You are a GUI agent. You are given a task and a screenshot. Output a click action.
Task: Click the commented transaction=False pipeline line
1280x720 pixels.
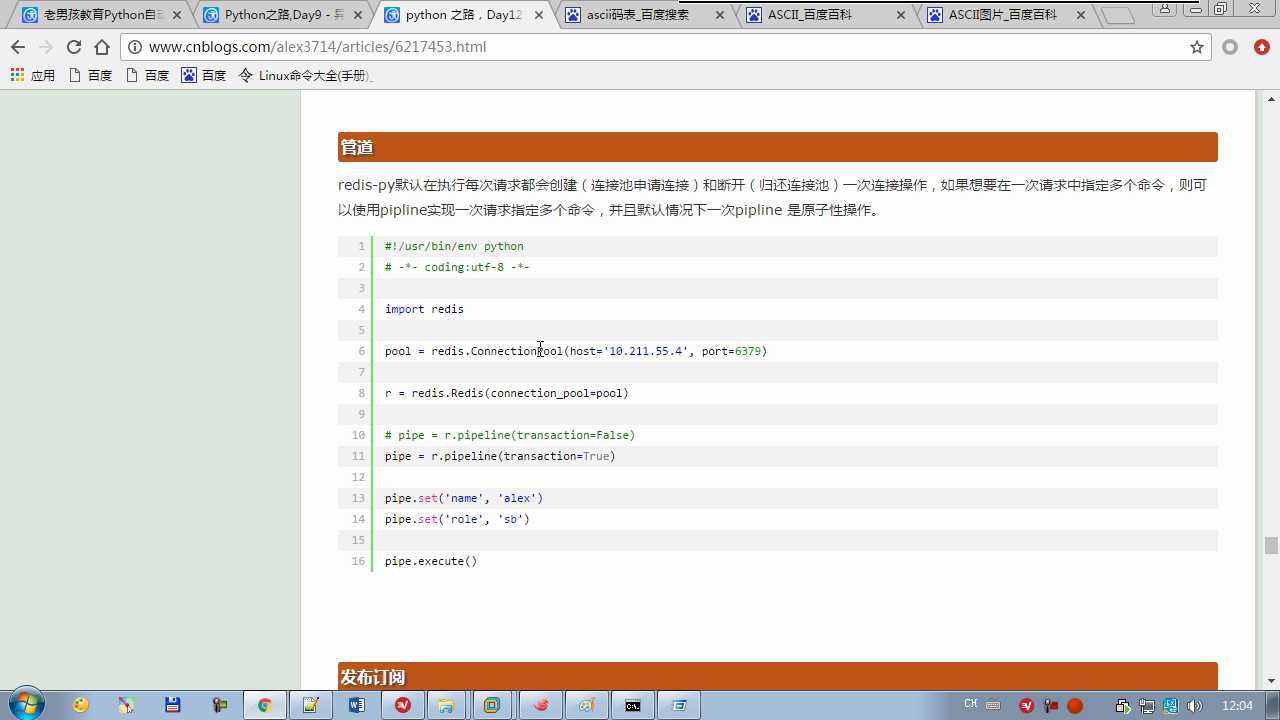click(x=510, y=435)
